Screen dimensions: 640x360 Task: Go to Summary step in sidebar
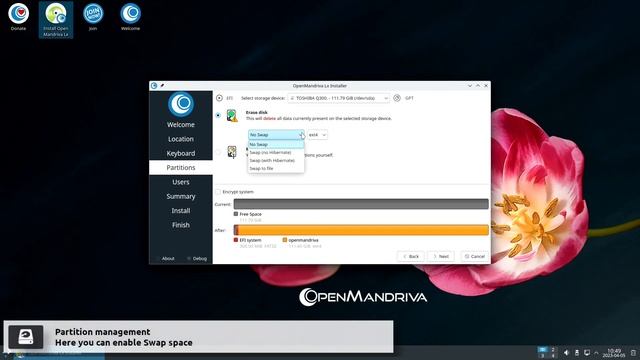point(181,196)
